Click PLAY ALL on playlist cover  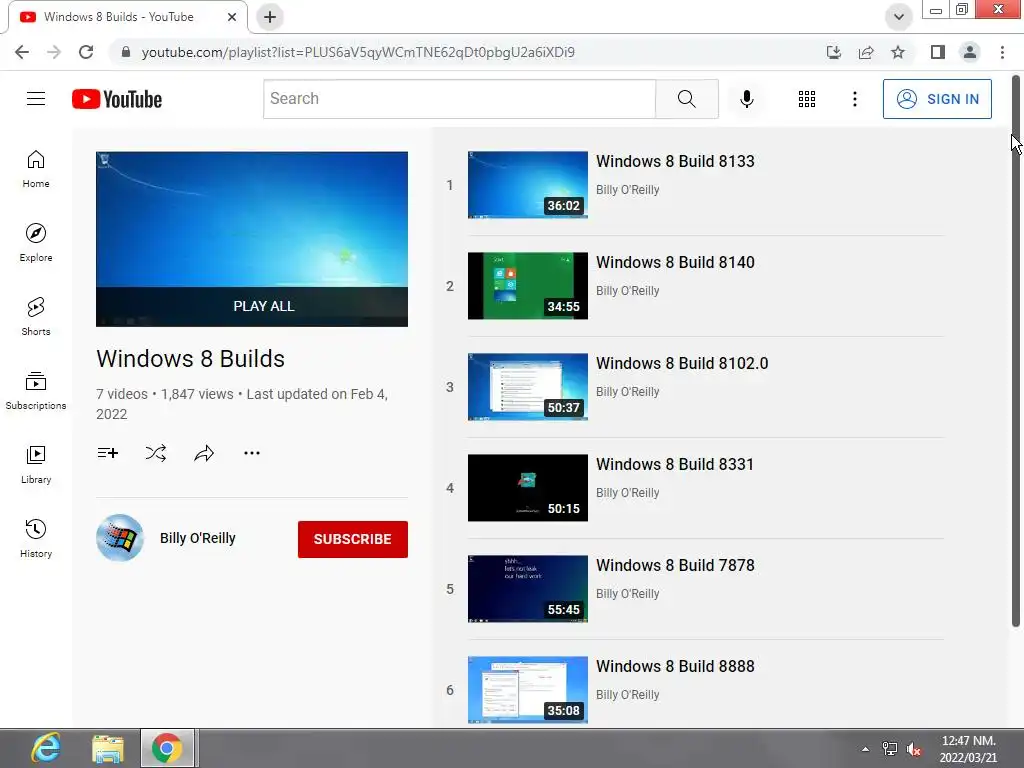(x=252, y=306)
